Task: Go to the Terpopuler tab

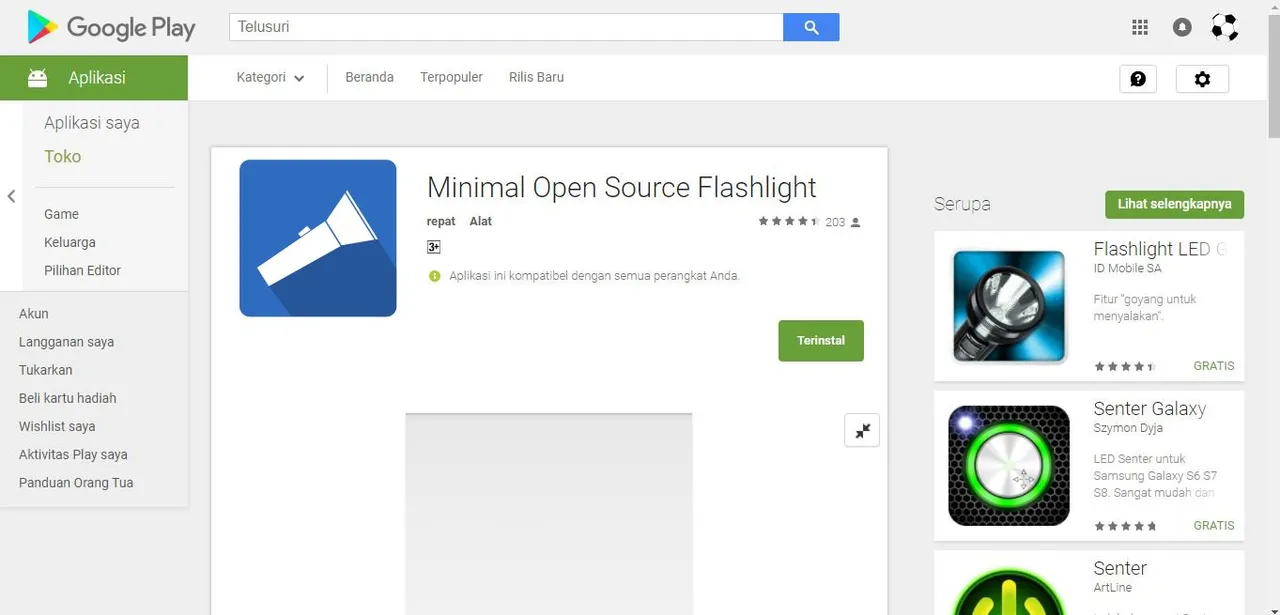Action: [x=451, y=77]
